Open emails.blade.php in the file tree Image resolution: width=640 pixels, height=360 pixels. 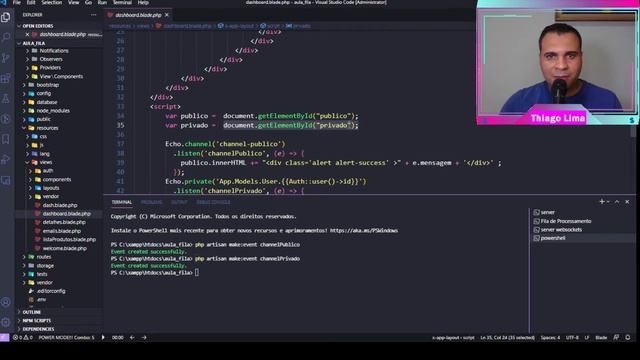62,231
